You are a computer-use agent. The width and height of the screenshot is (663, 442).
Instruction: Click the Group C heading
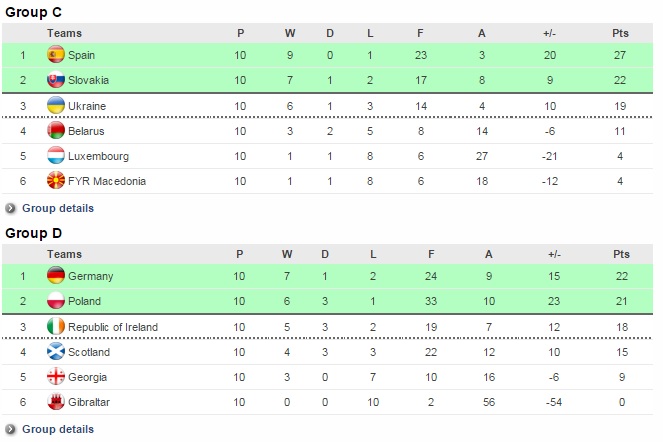point(34,12)
